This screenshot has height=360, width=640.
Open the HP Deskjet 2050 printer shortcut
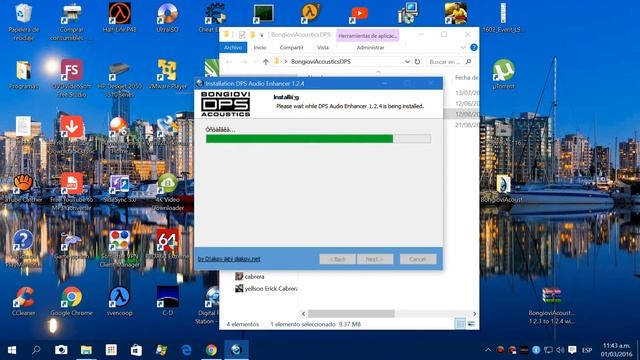tap(119, 78)
